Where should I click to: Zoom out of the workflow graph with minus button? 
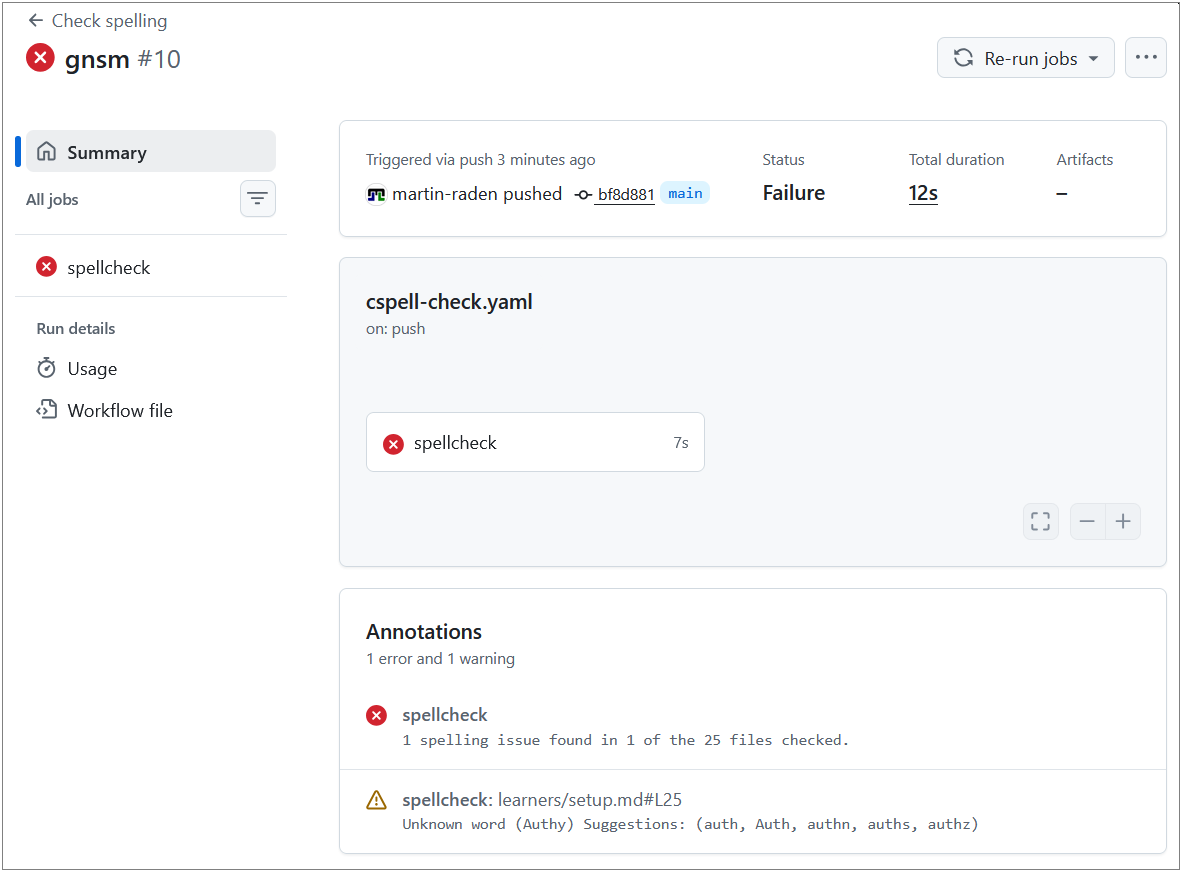click(1087, 521)
